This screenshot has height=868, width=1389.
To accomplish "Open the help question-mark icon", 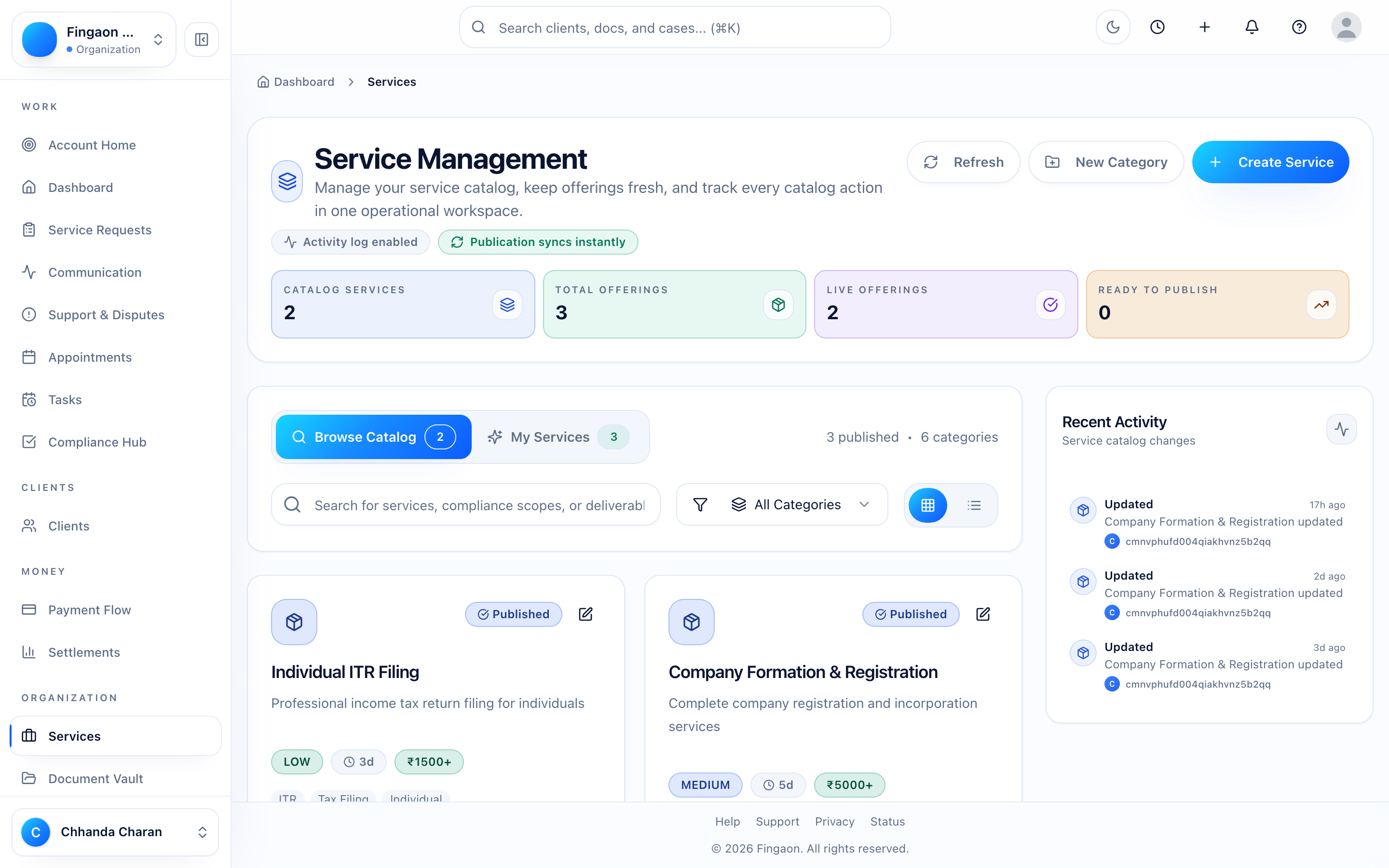I will pos(1299,27).
